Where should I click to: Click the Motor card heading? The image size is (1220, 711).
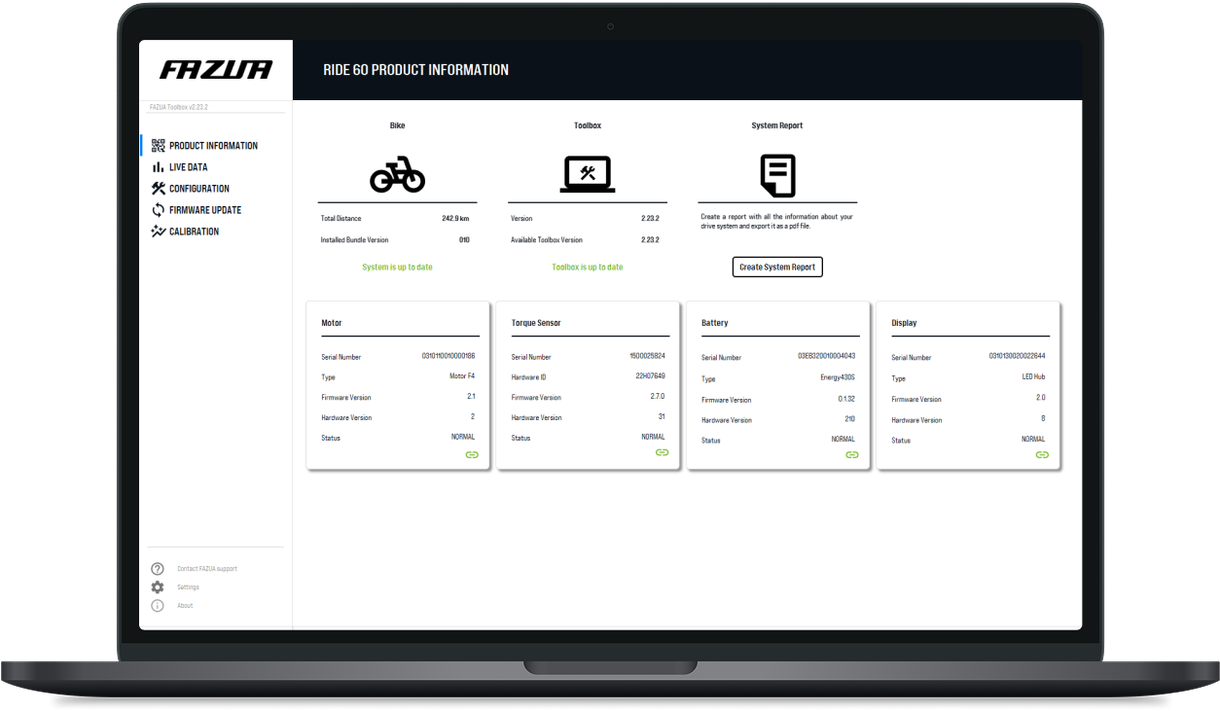(331, 323)
